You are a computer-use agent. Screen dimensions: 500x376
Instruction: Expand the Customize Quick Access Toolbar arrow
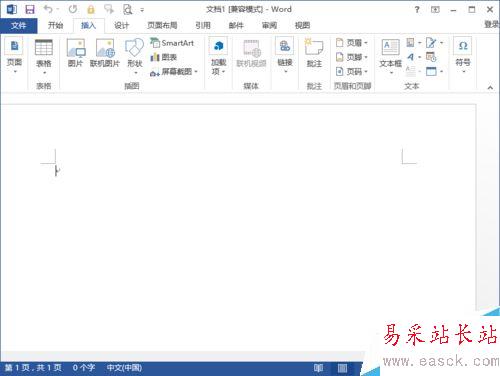tap(142, 10)
